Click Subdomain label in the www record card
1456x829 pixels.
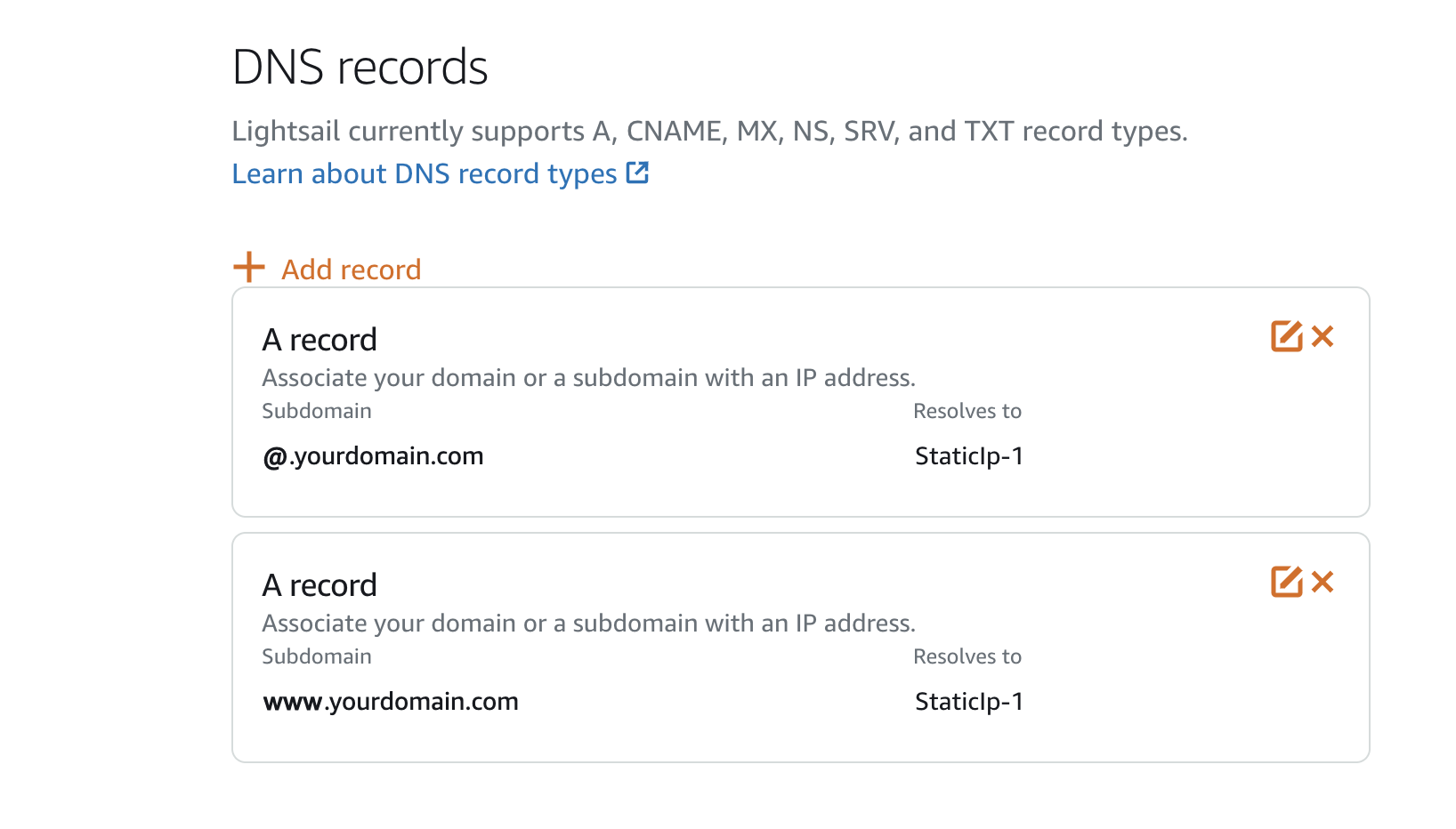click(316, 656)
